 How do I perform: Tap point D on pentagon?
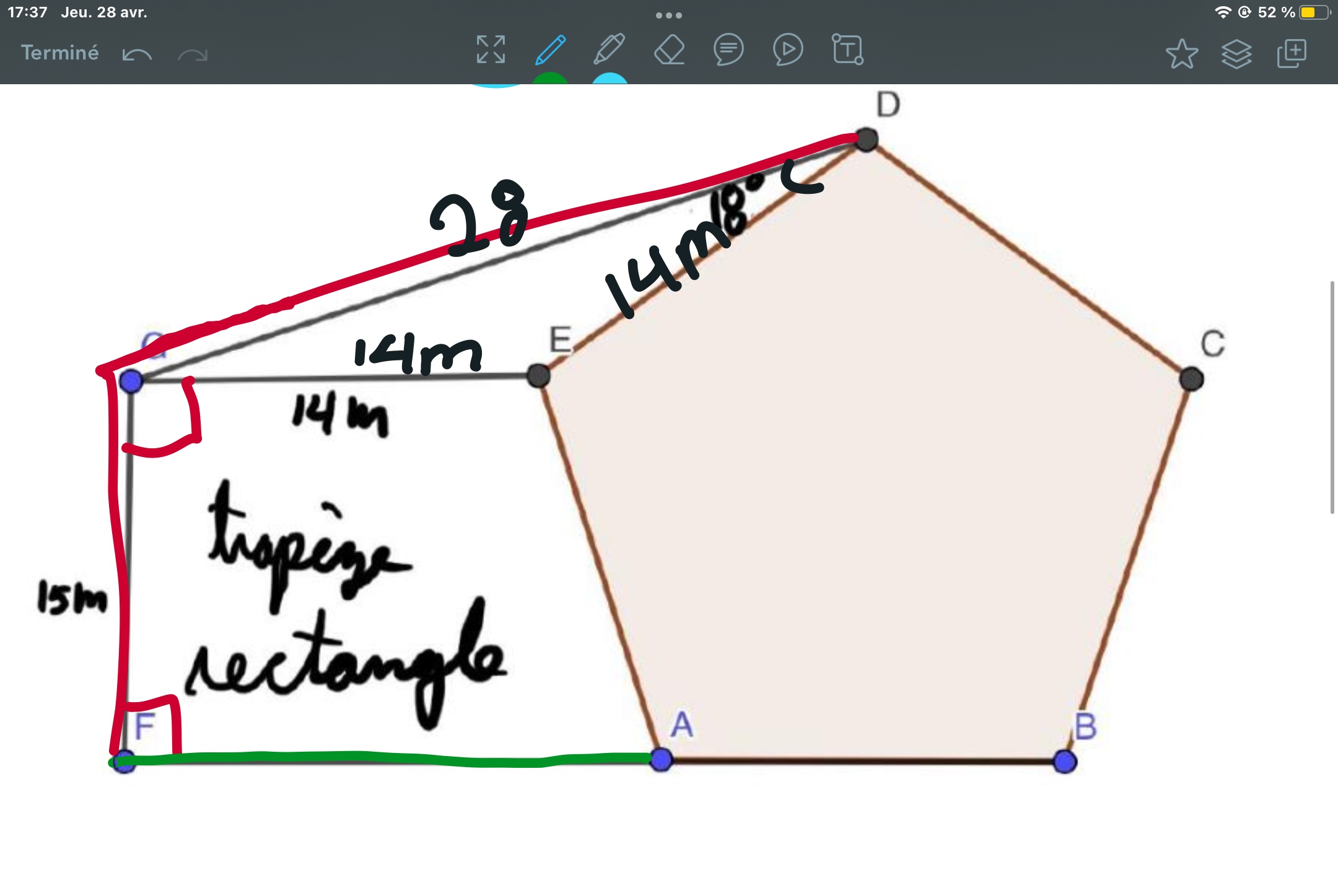867,139
